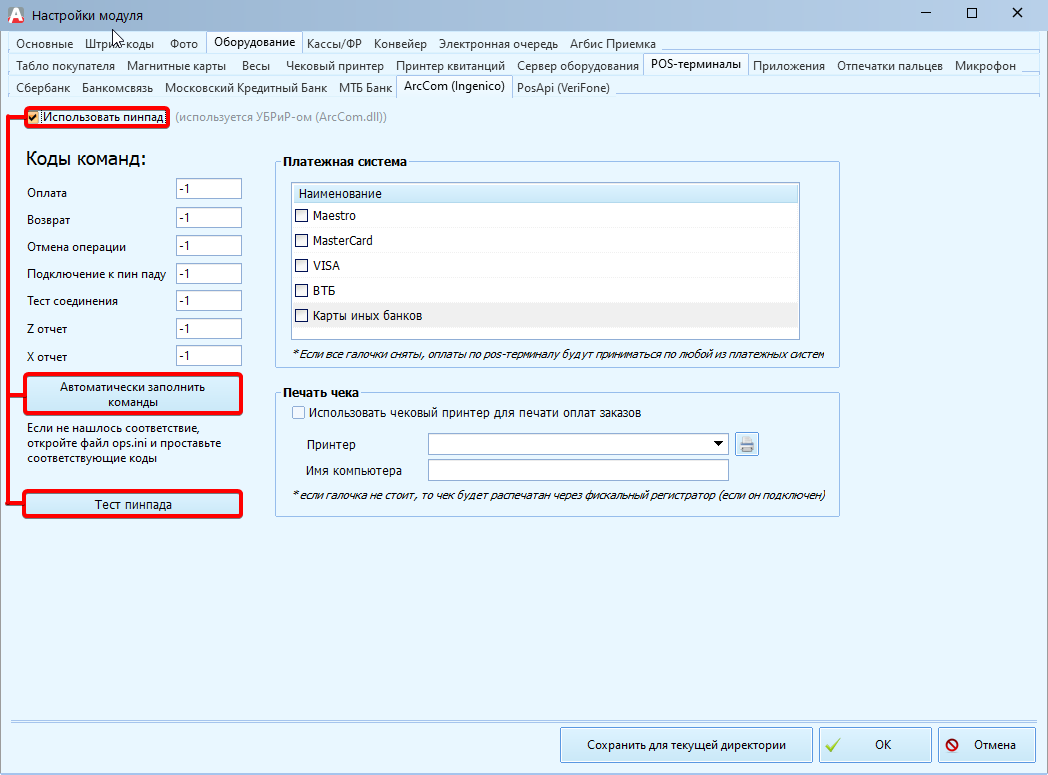
Task: Toggle the Использовать пинпад checkbox
Action: pos(33,118)
